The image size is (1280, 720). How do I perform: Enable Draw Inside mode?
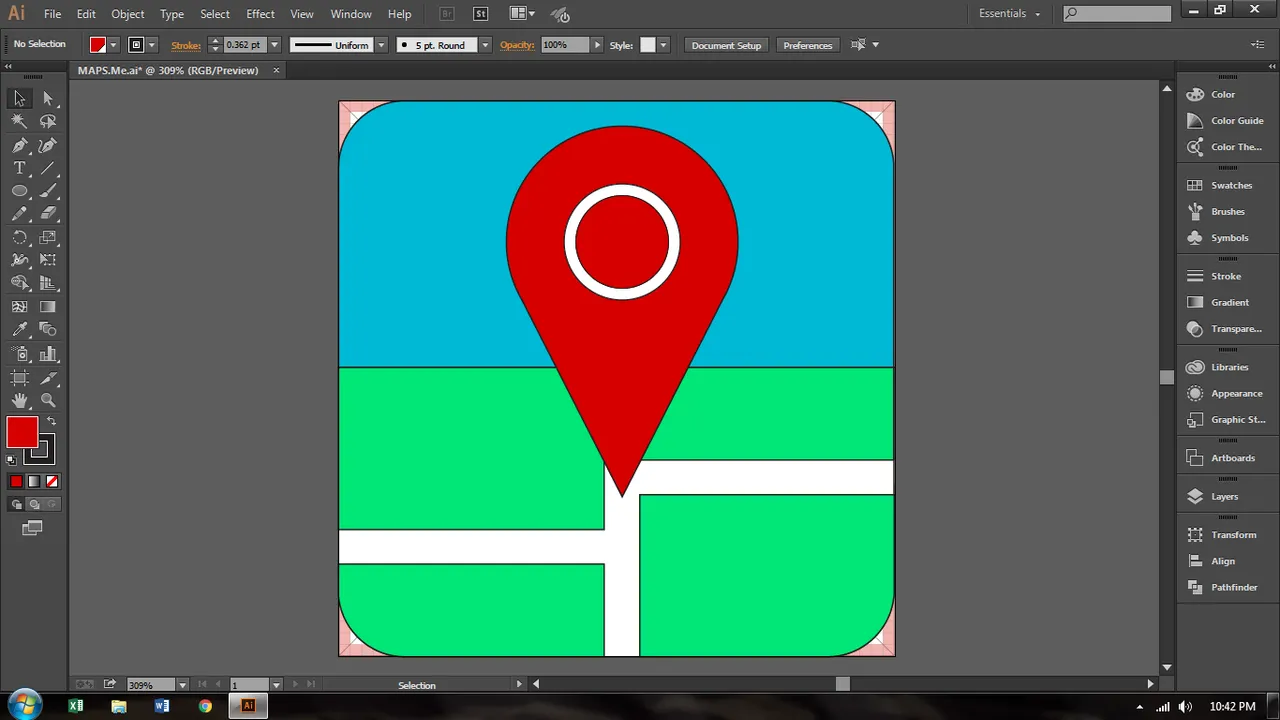[x=51, y=505]
